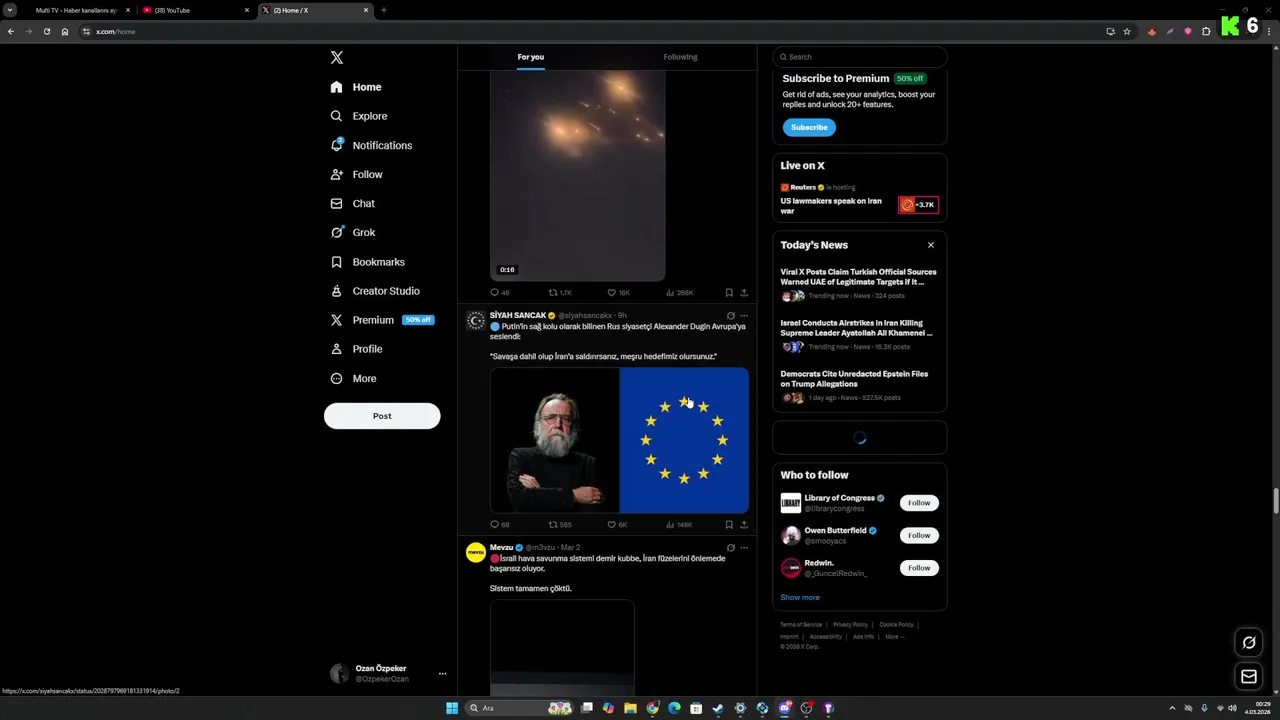Screen dimensions: 1280x720
Task: Open the Chat section
Action: pos(352,203)
